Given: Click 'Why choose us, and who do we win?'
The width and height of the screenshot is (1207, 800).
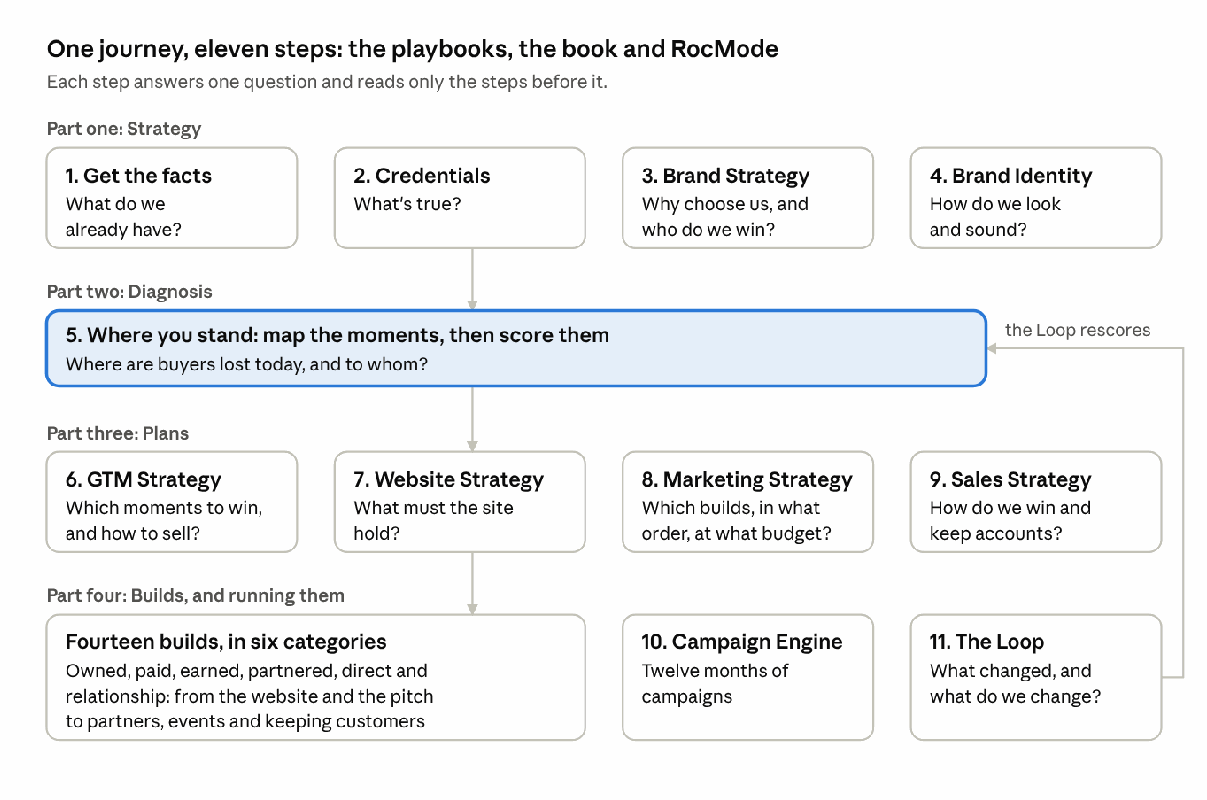Looking at the screenshot, I should click(x=726, y=217).
